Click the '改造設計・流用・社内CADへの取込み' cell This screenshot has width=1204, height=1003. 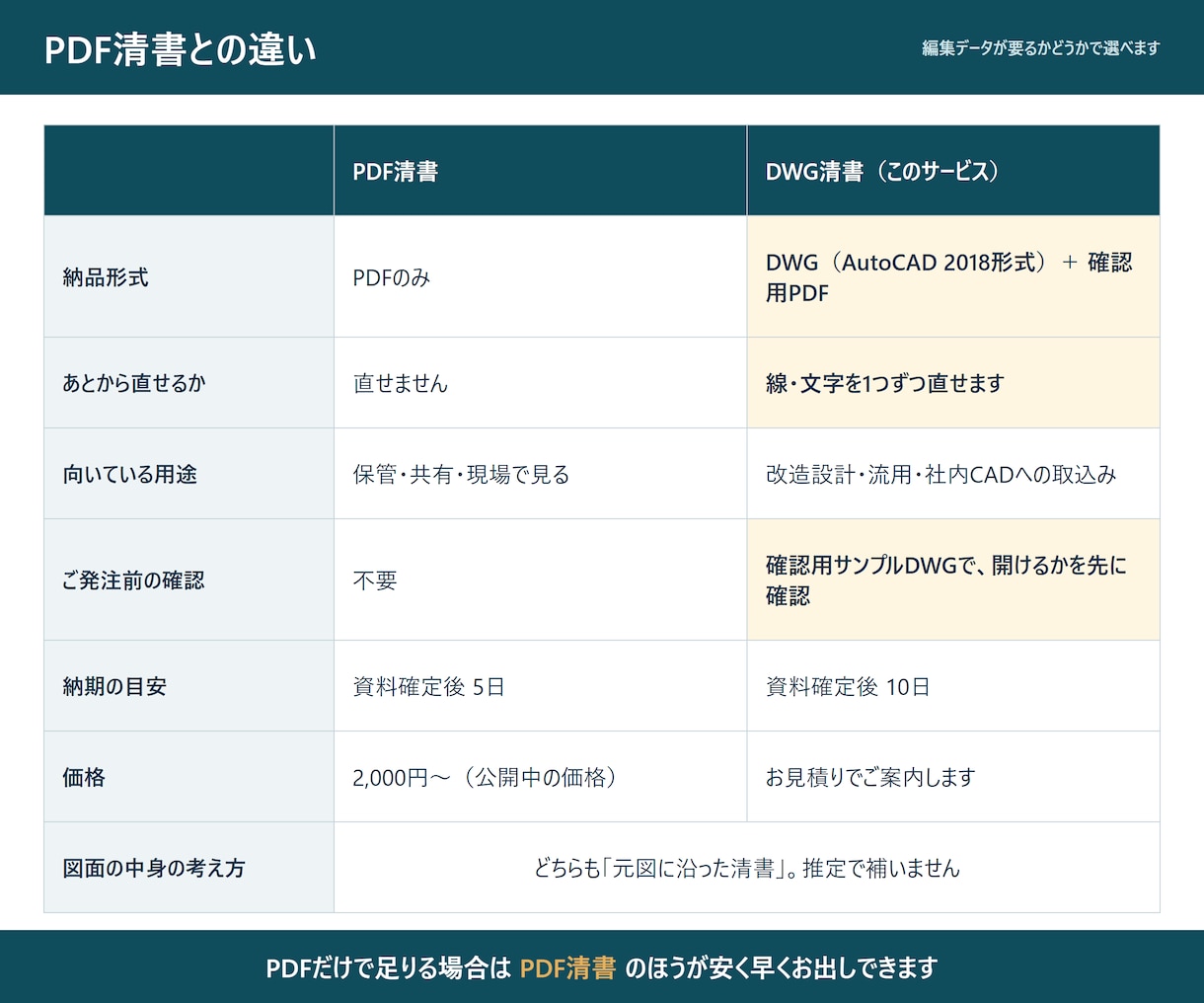(952, 474)
